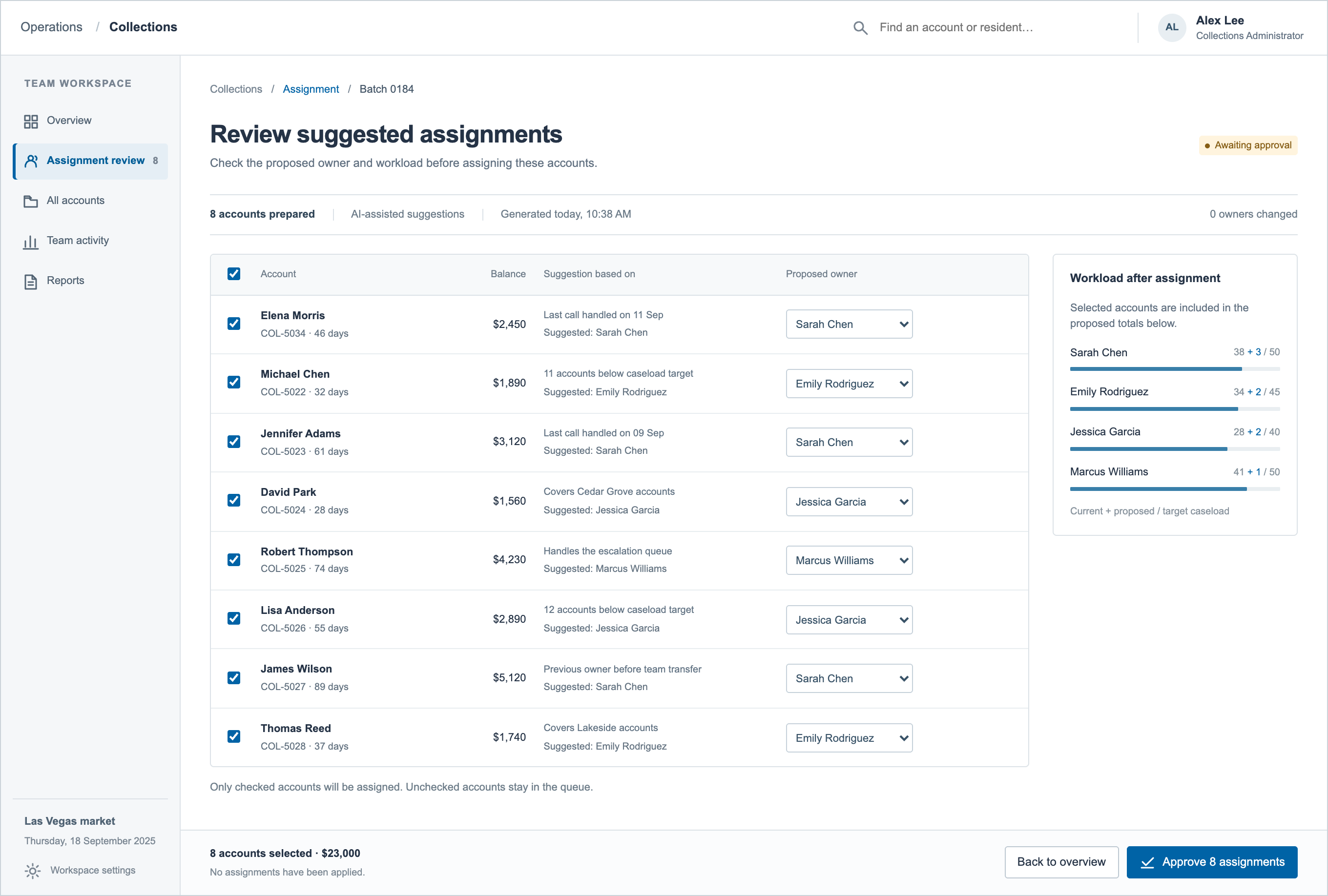Image resolution: width=1328 pixels, height=896 pixels.
Task: Click the Workspace settings gear icon
Action: pyautogui.click(x=33, y=870)
